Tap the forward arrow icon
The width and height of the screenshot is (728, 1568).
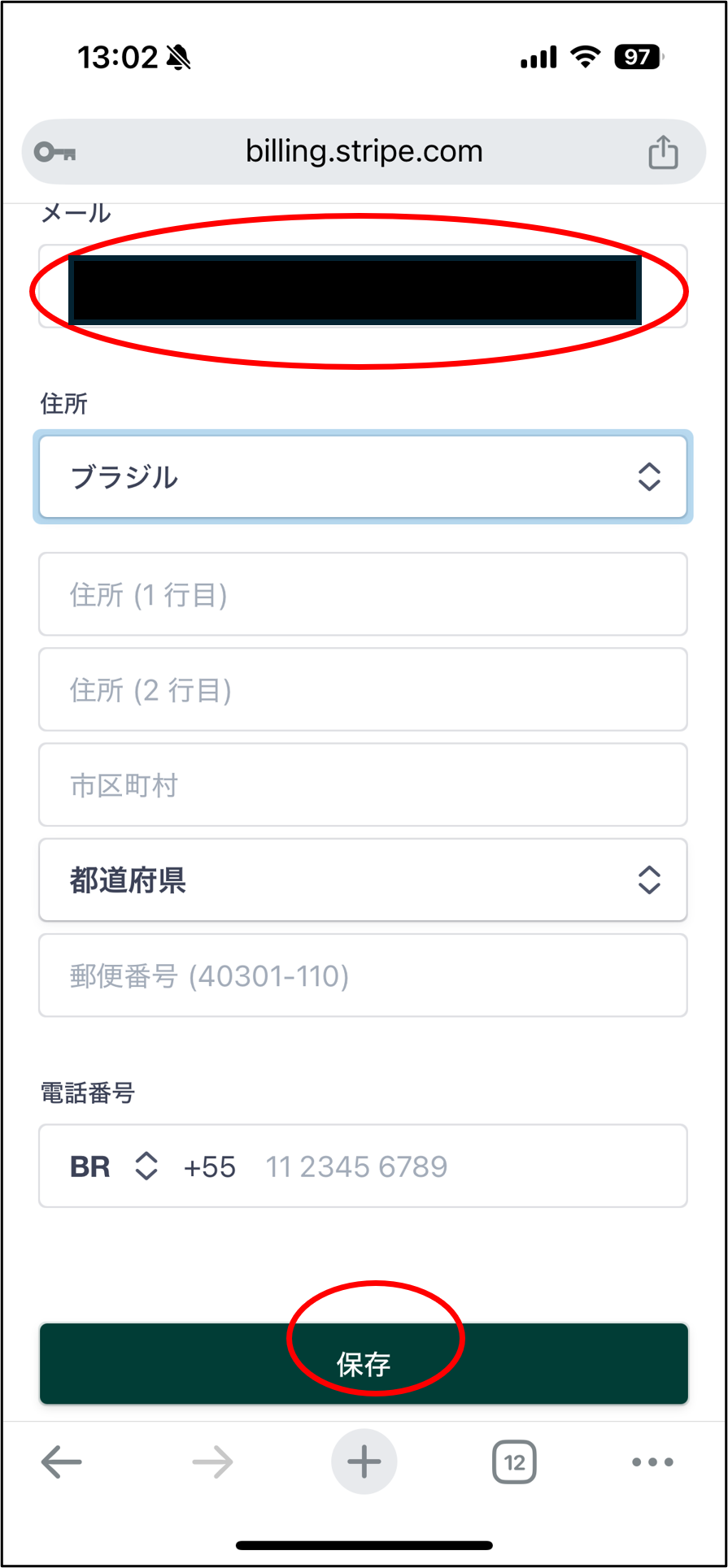(x=212, y=1462)
